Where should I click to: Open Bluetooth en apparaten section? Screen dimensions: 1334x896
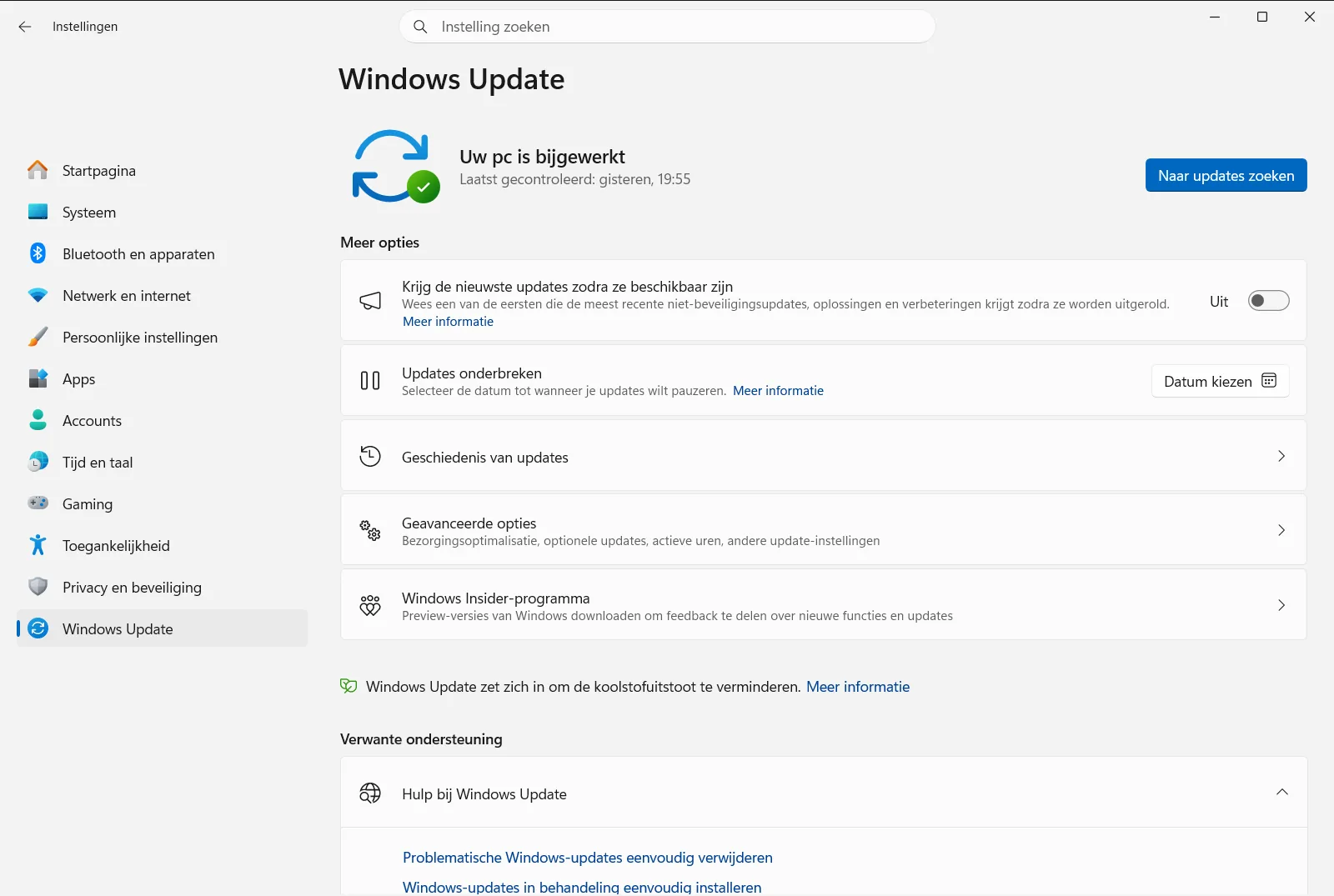tap(163, 253)
